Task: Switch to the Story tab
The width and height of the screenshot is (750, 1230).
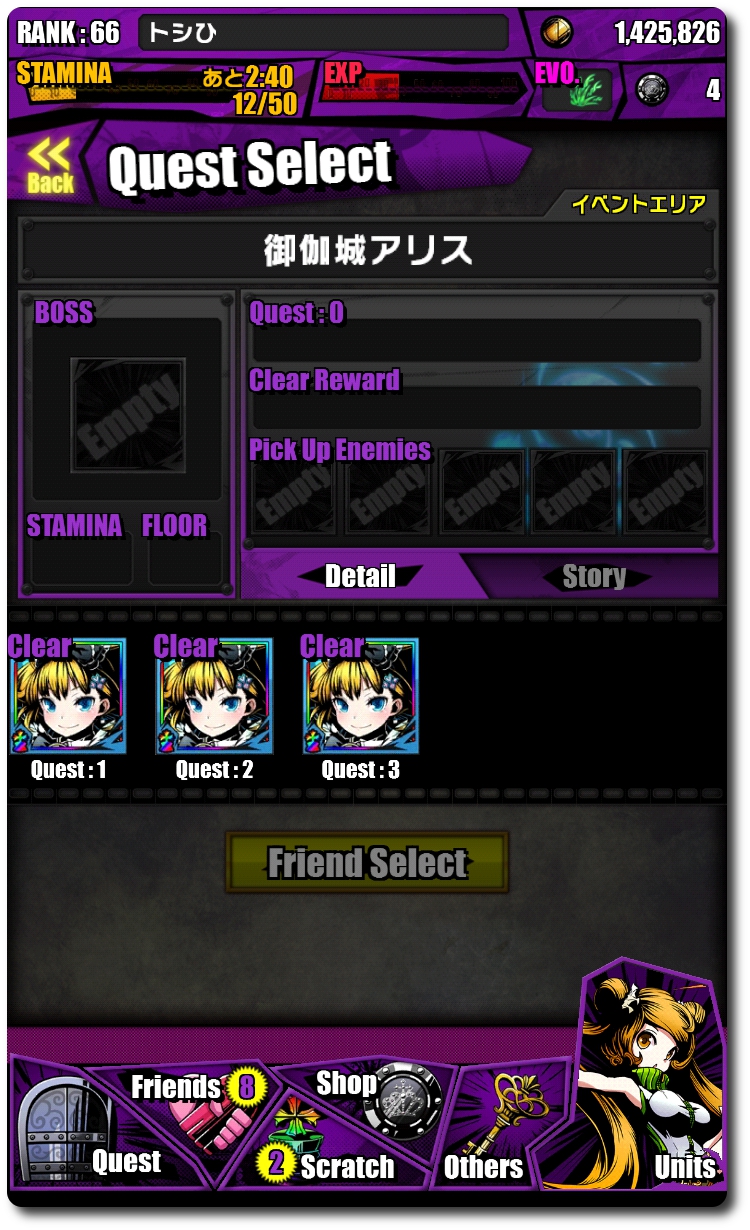Action: click(594, 576)
